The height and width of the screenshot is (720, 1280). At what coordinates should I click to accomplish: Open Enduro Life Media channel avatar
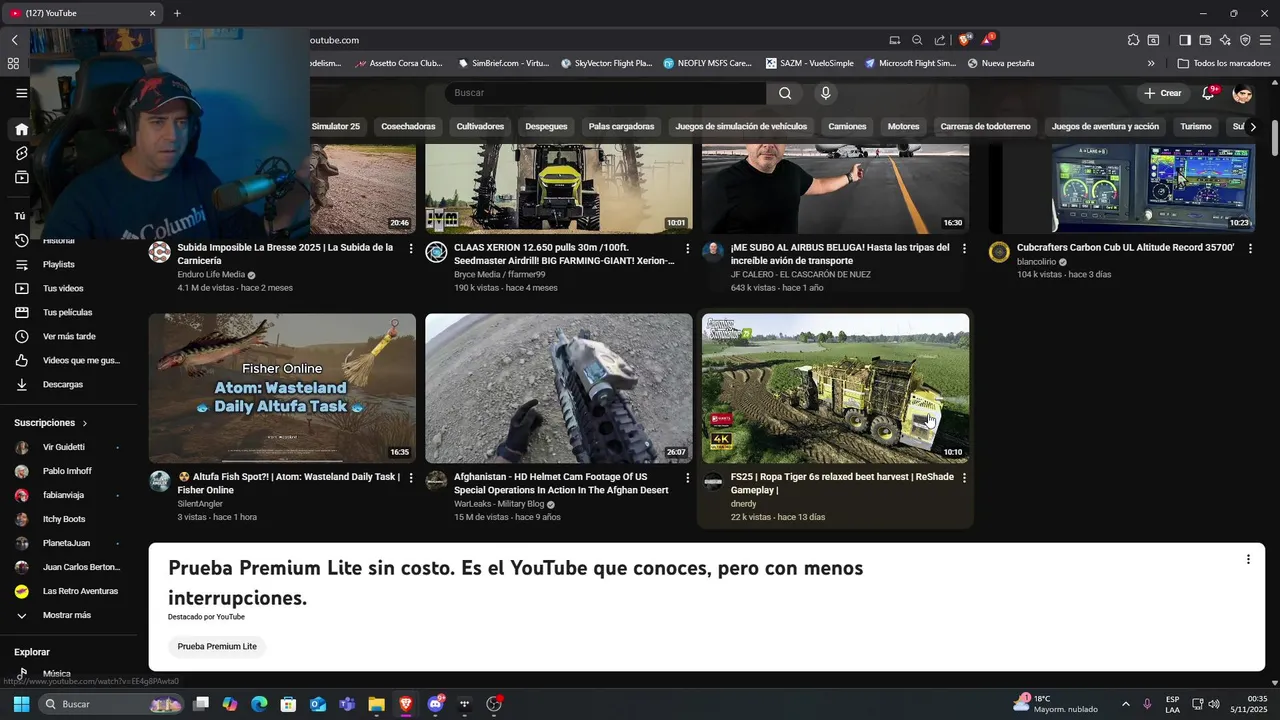pyautogui.click(x=160, y=252)
